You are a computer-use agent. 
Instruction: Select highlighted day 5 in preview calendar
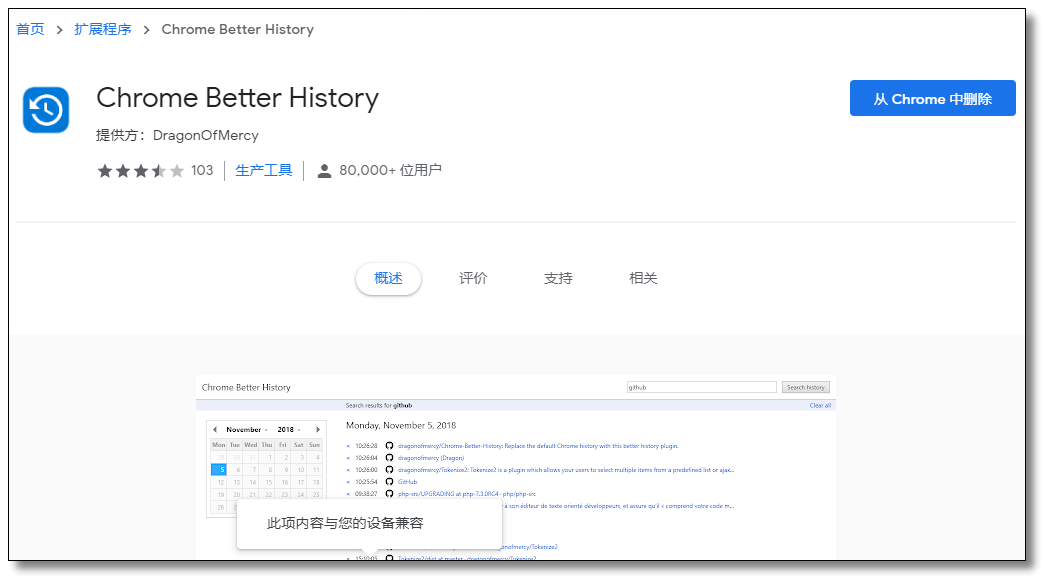[219, 470]
